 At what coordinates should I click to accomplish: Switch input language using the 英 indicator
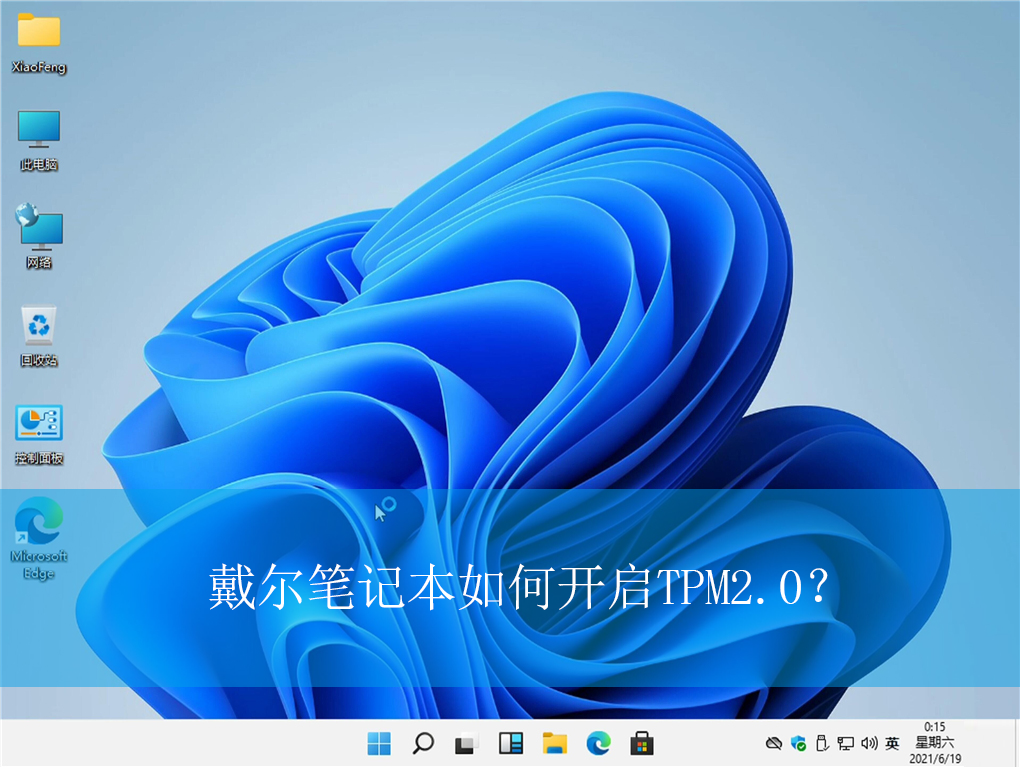click(x=891, y=743)
